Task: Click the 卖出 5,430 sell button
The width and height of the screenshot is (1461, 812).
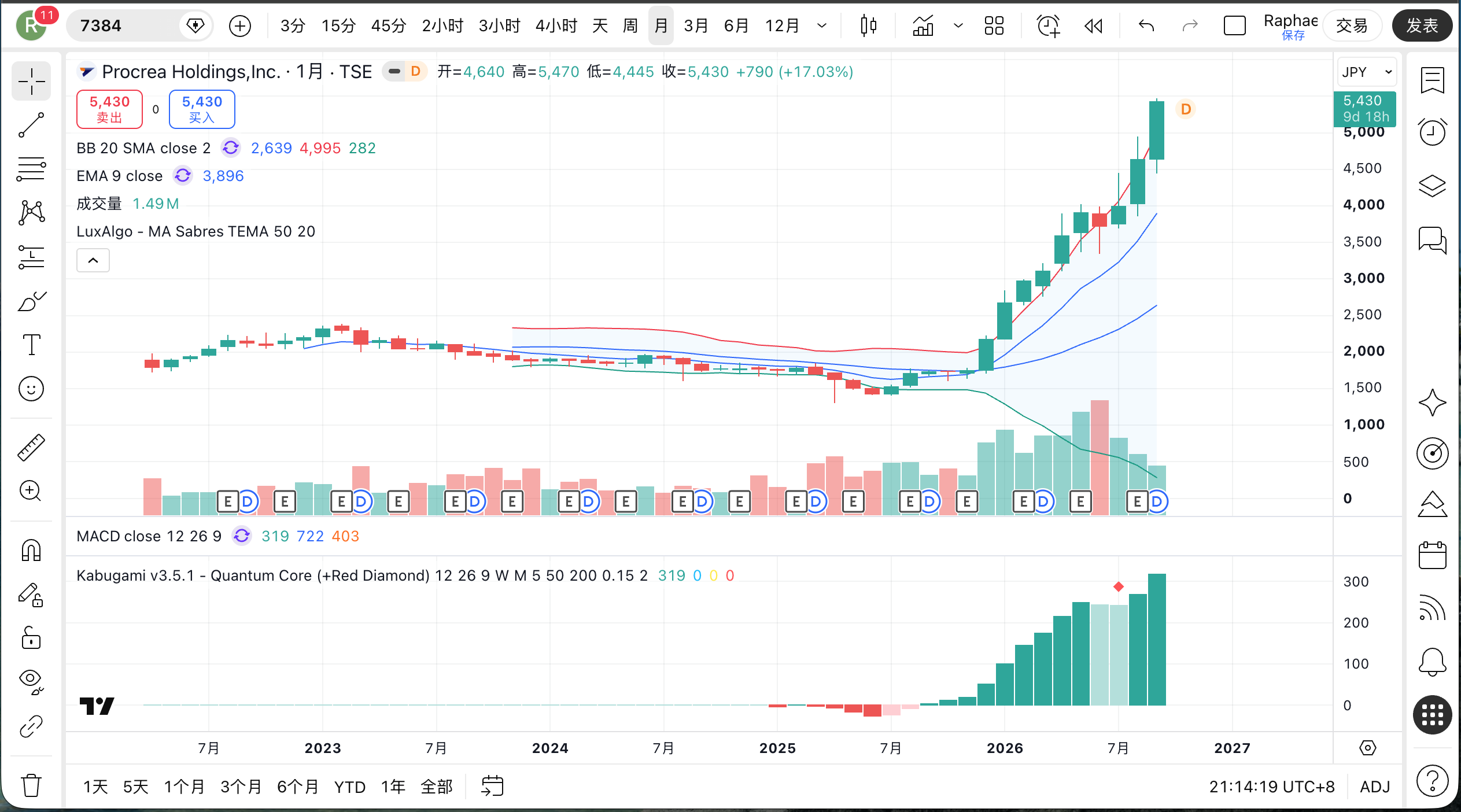Action: [109, 109]
